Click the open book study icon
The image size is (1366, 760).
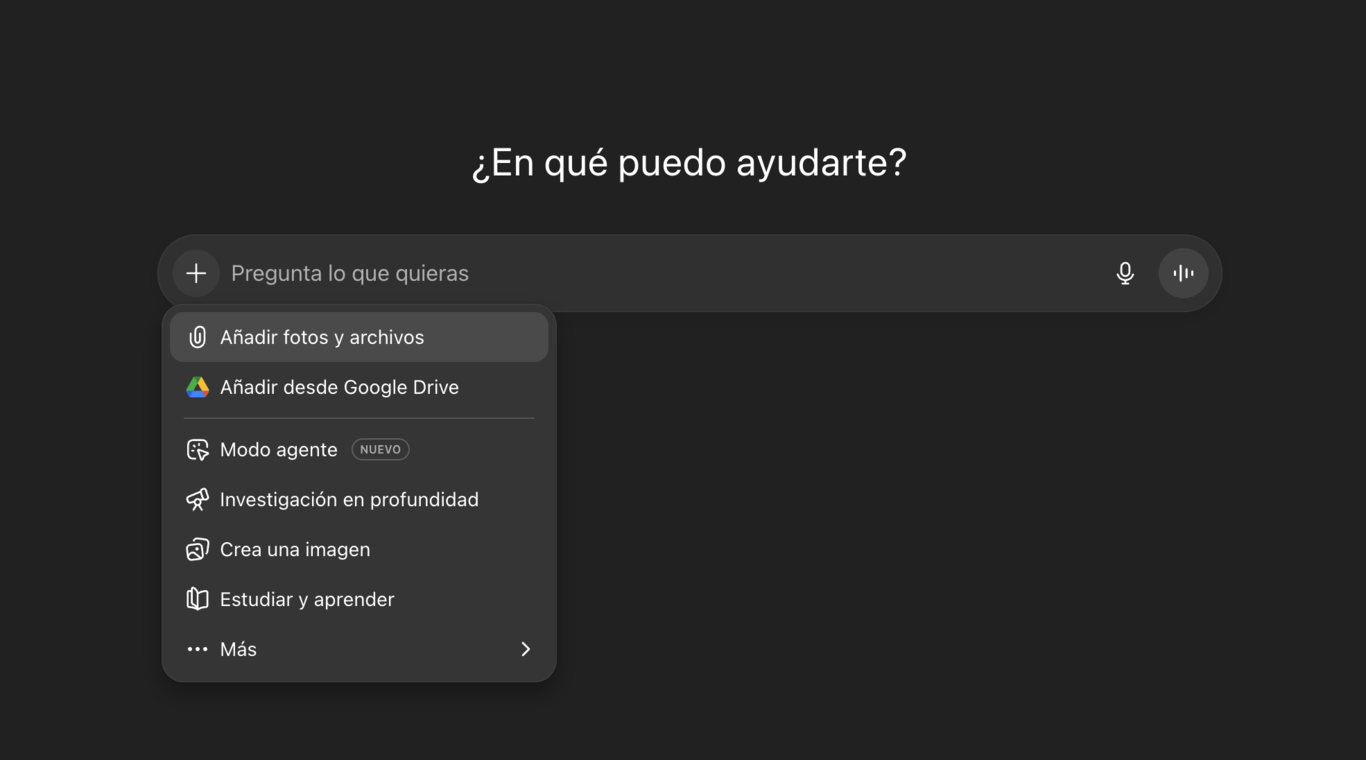(x=198, y=600)
